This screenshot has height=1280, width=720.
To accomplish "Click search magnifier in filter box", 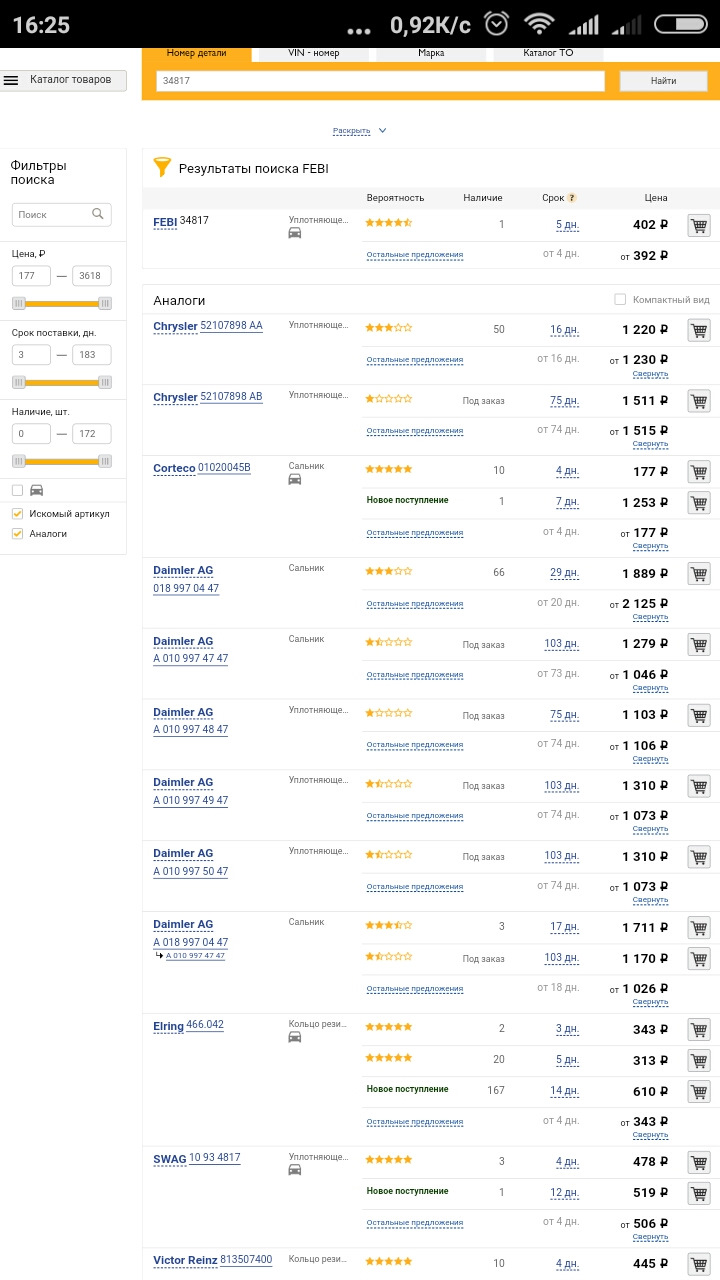I will [x=98, y=214].
